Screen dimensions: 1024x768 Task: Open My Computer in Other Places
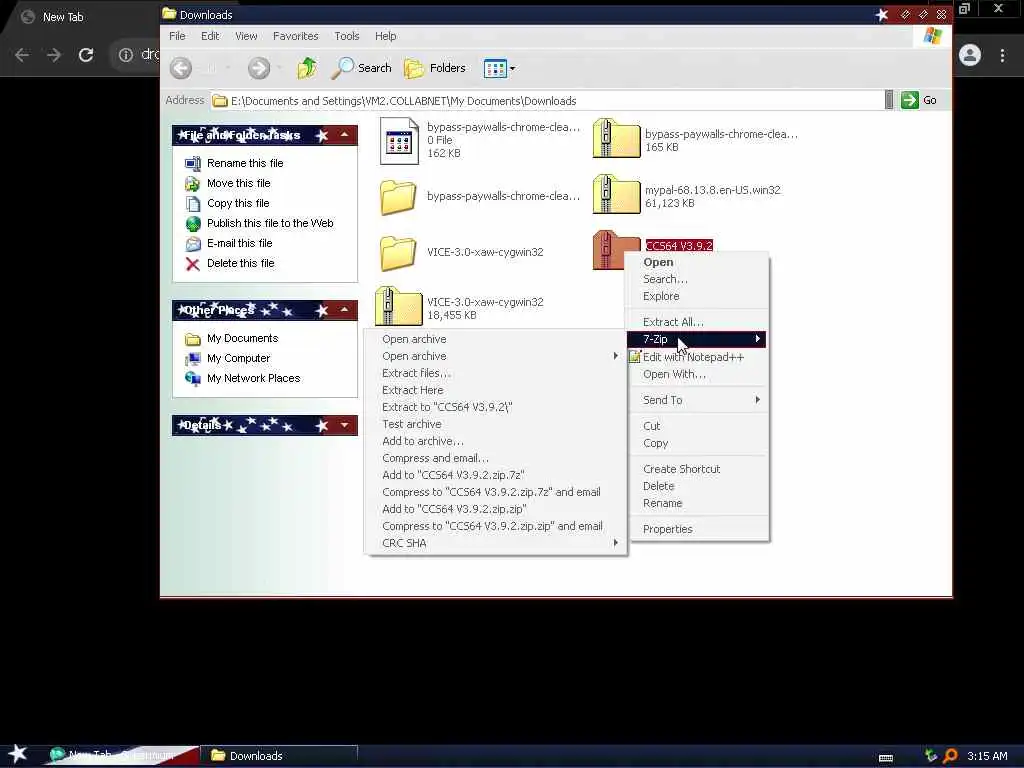tap(238, 359)
